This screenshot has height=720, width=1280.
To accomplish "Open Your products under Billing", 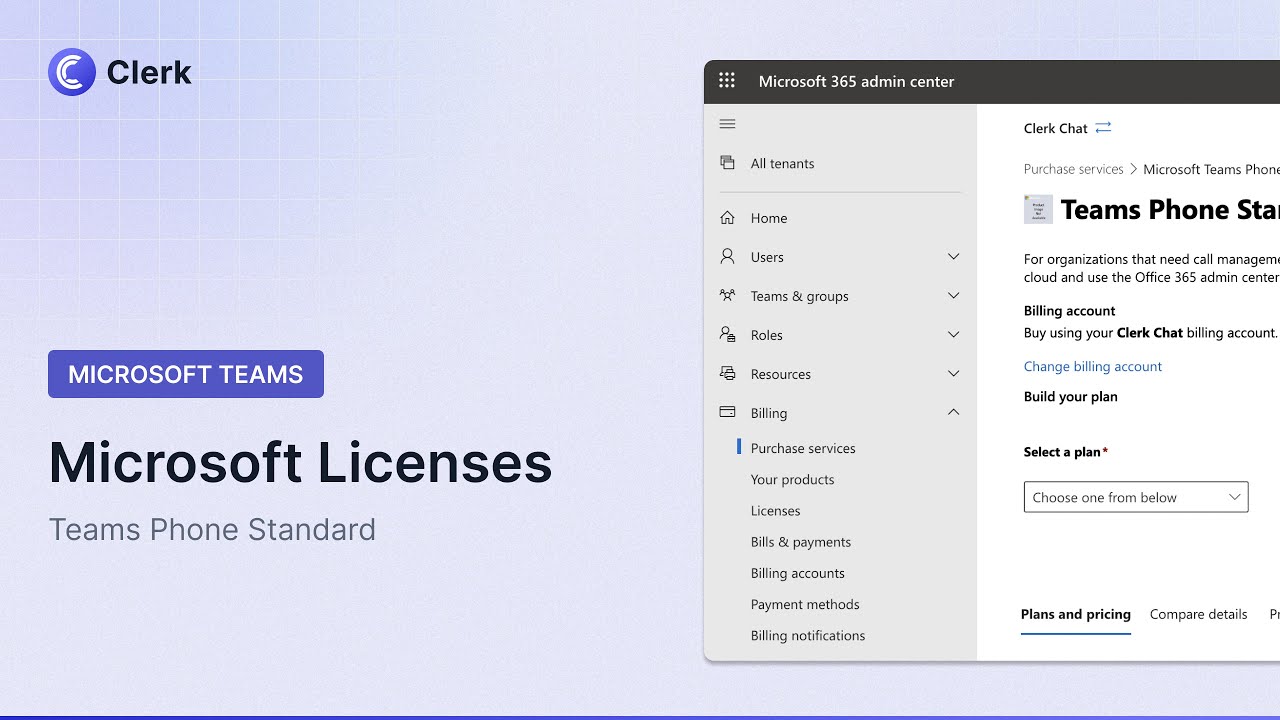I will 792,479.
